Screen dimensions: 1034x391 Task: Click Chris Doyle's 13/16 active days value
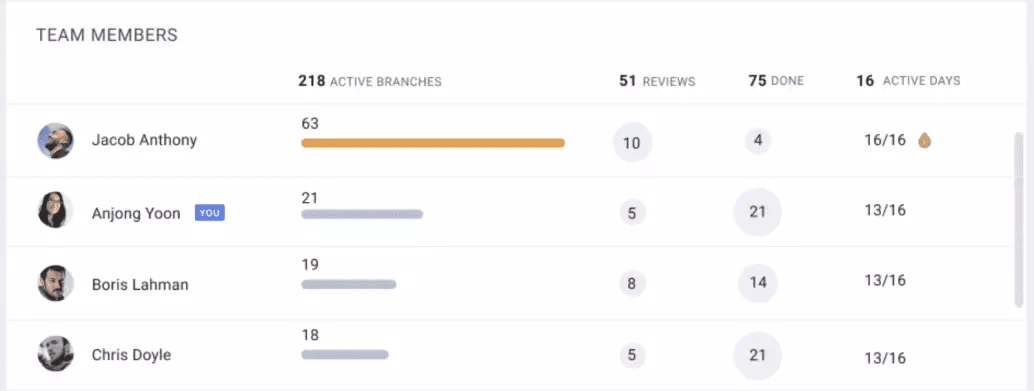pyautogui.click(x=885, y=359)
